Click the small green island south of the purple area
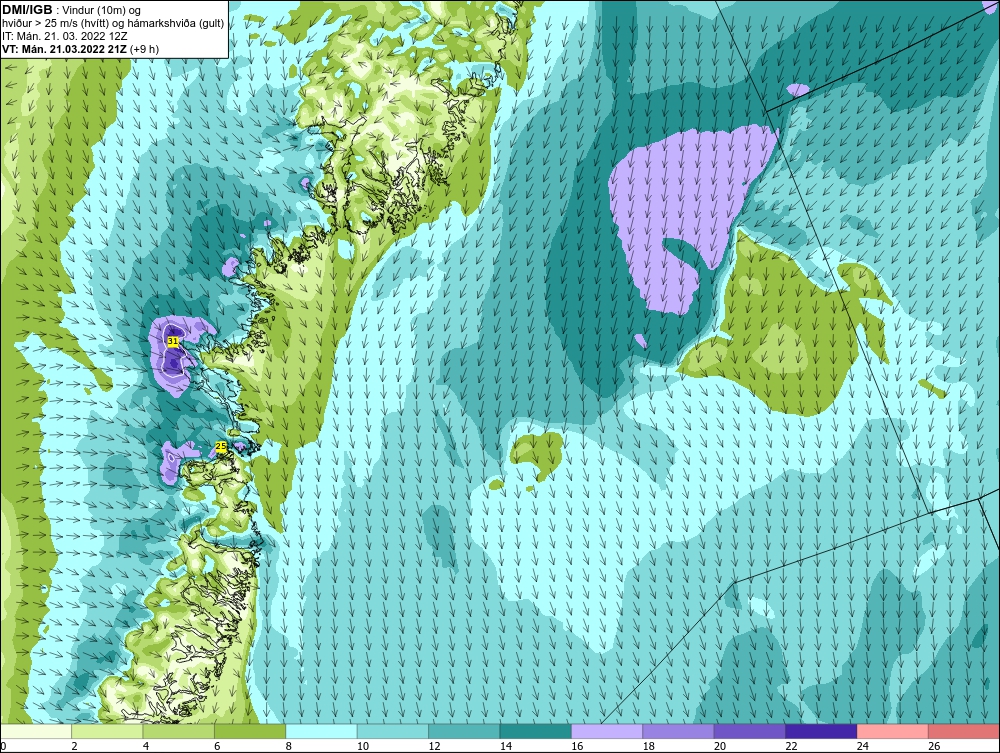1000x753 pixels. click(x=537, y=453)
